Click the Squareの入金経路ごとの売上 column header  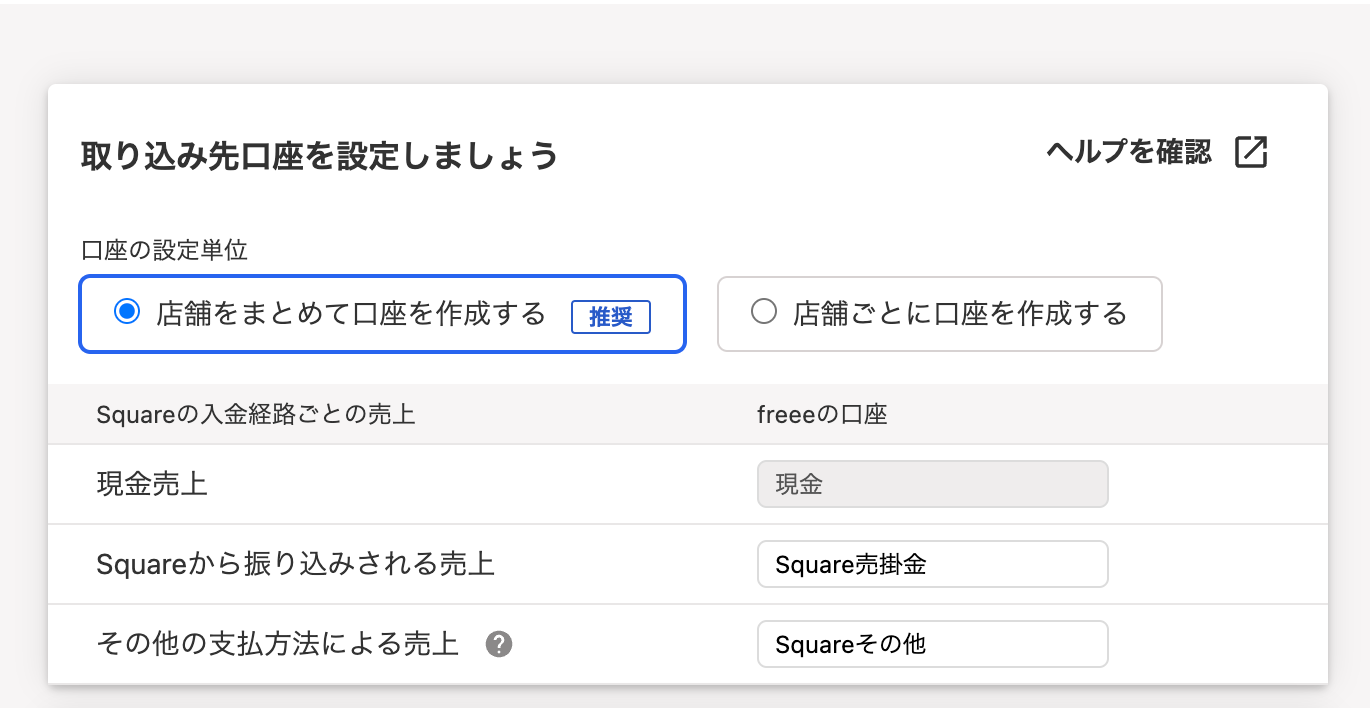coord(256,414)
